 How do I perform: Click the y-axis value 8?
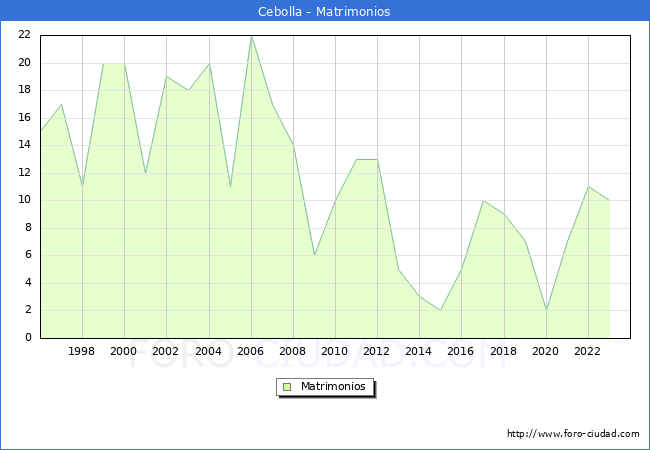[x=28, y=227]
